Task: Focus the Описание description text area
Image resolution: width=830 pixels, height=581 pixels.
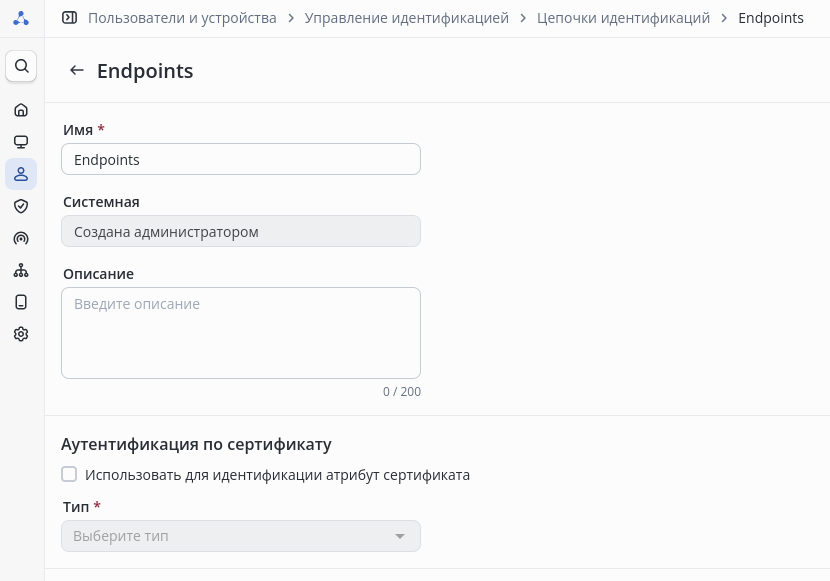Action: pos(240,333)
